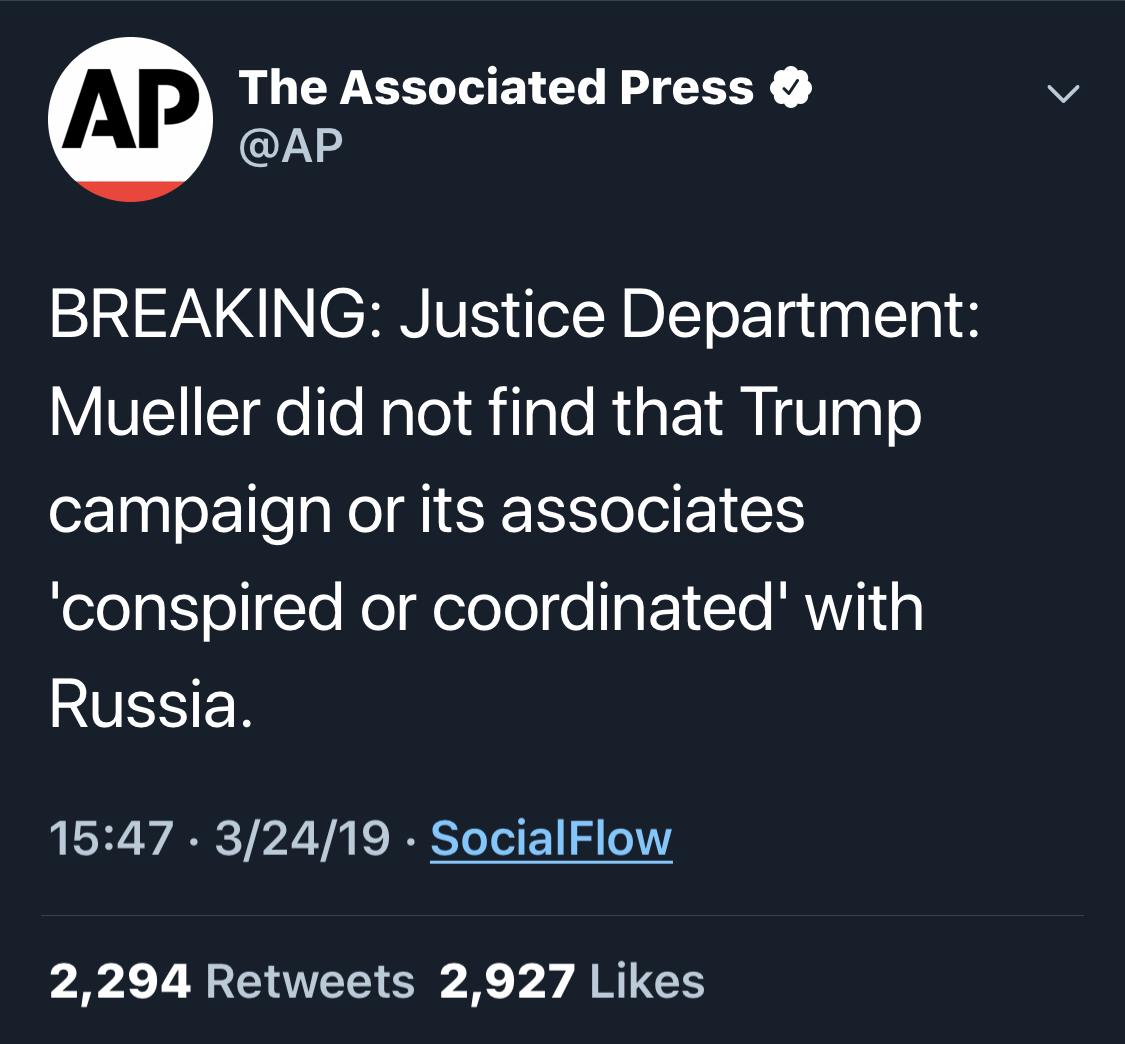Click the red stripe on AP logo
1125x1044 pixels.
click(x=131, y=191)
